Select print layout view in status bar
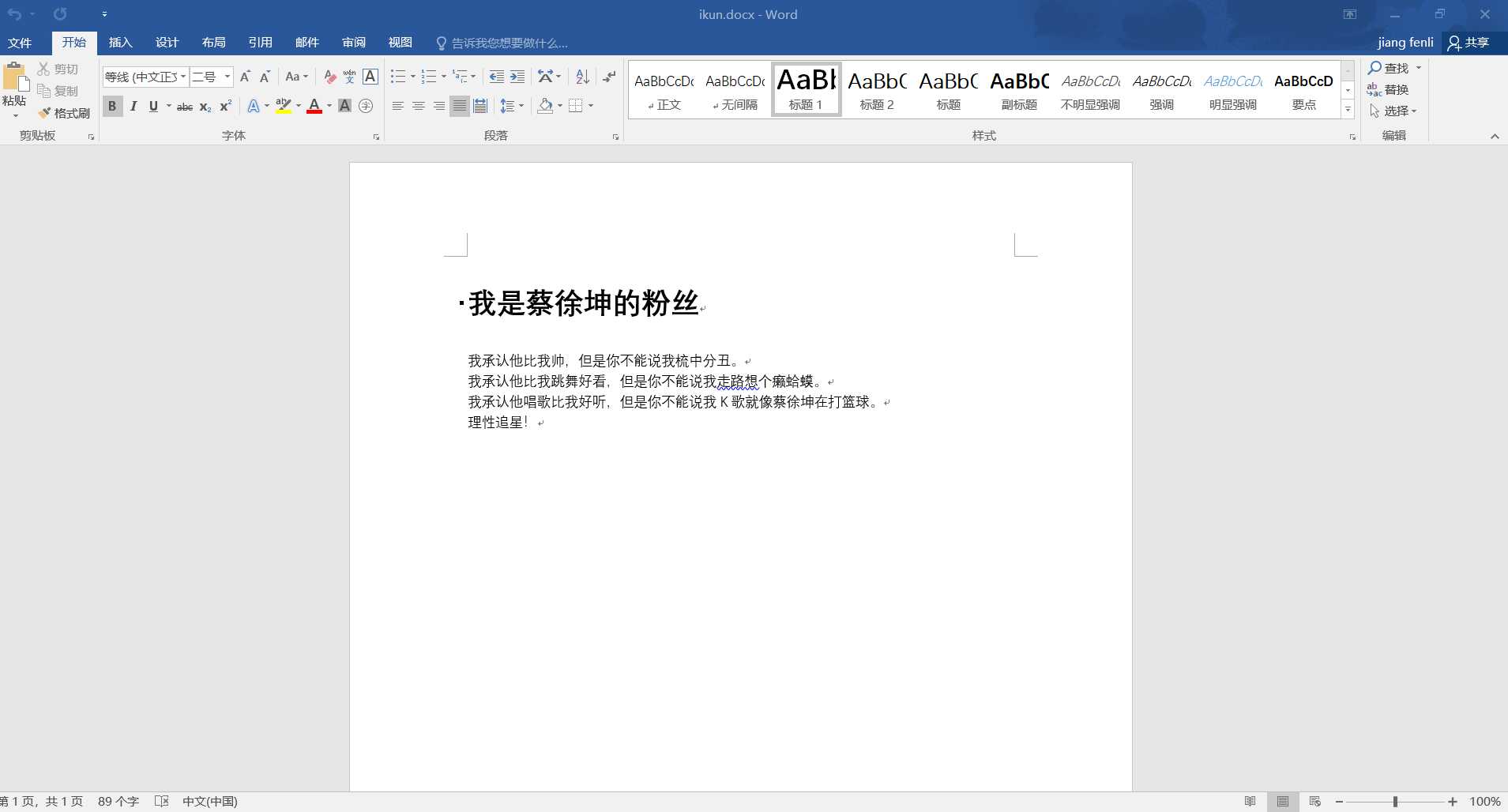The height and width of the screenshot is (812, 1508). [1283, 801]
